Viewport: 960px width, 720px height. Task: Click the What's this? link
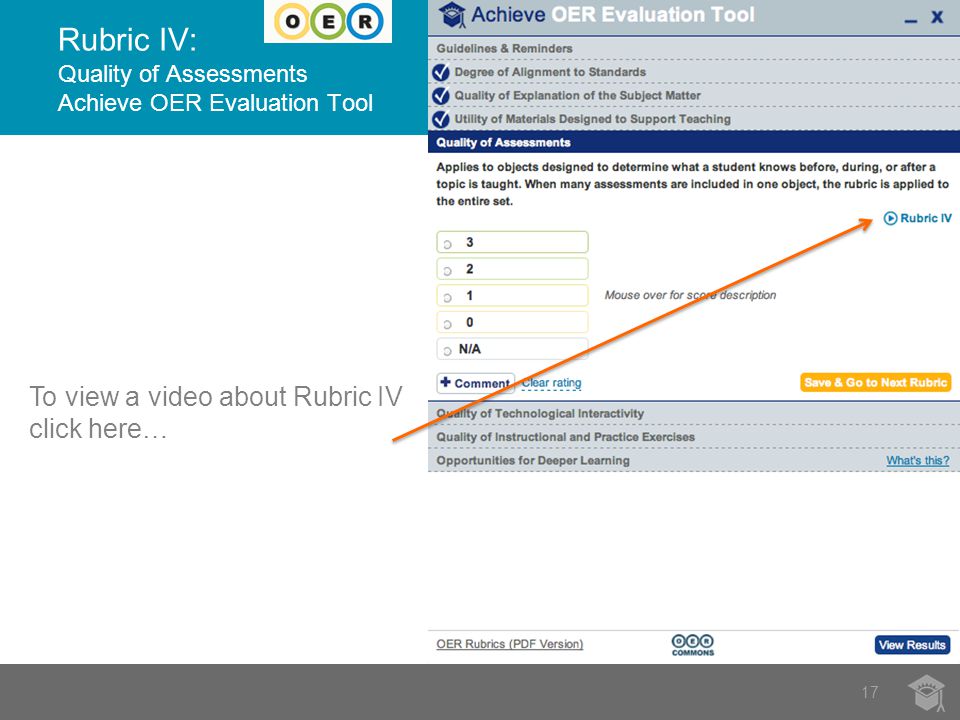918,460
